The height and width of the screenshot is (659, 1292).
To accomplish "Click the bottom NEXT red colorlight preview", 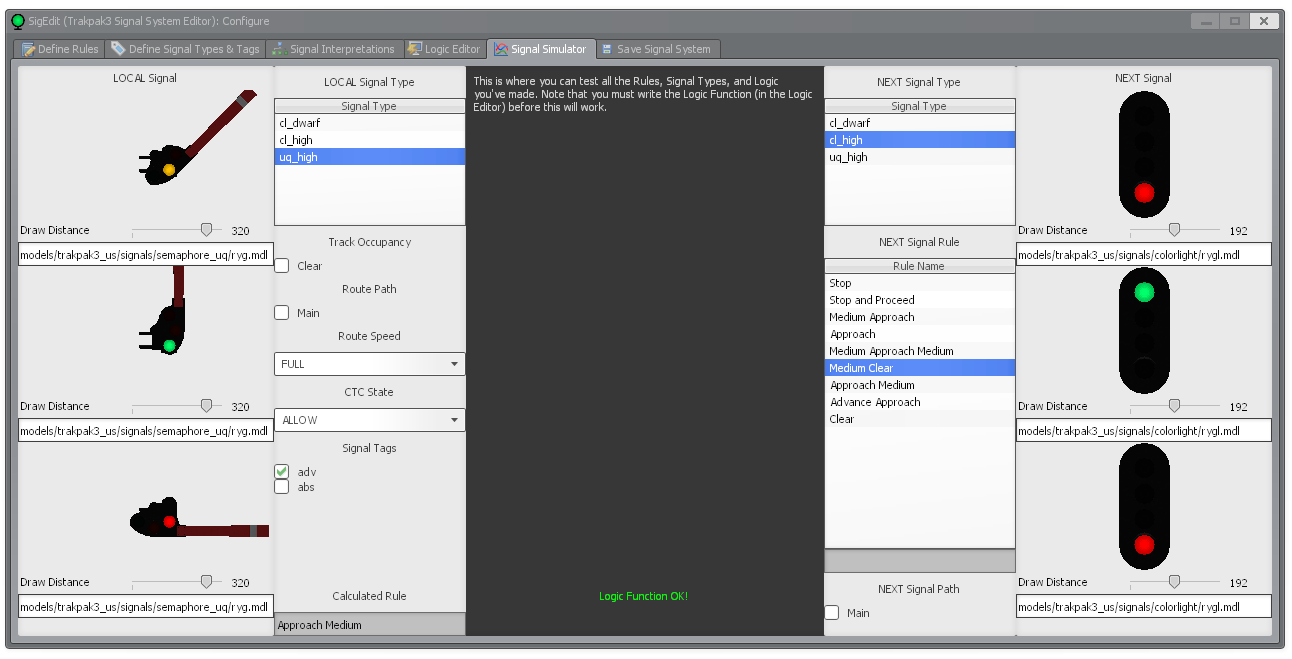I will click(x=1144, y=507).
